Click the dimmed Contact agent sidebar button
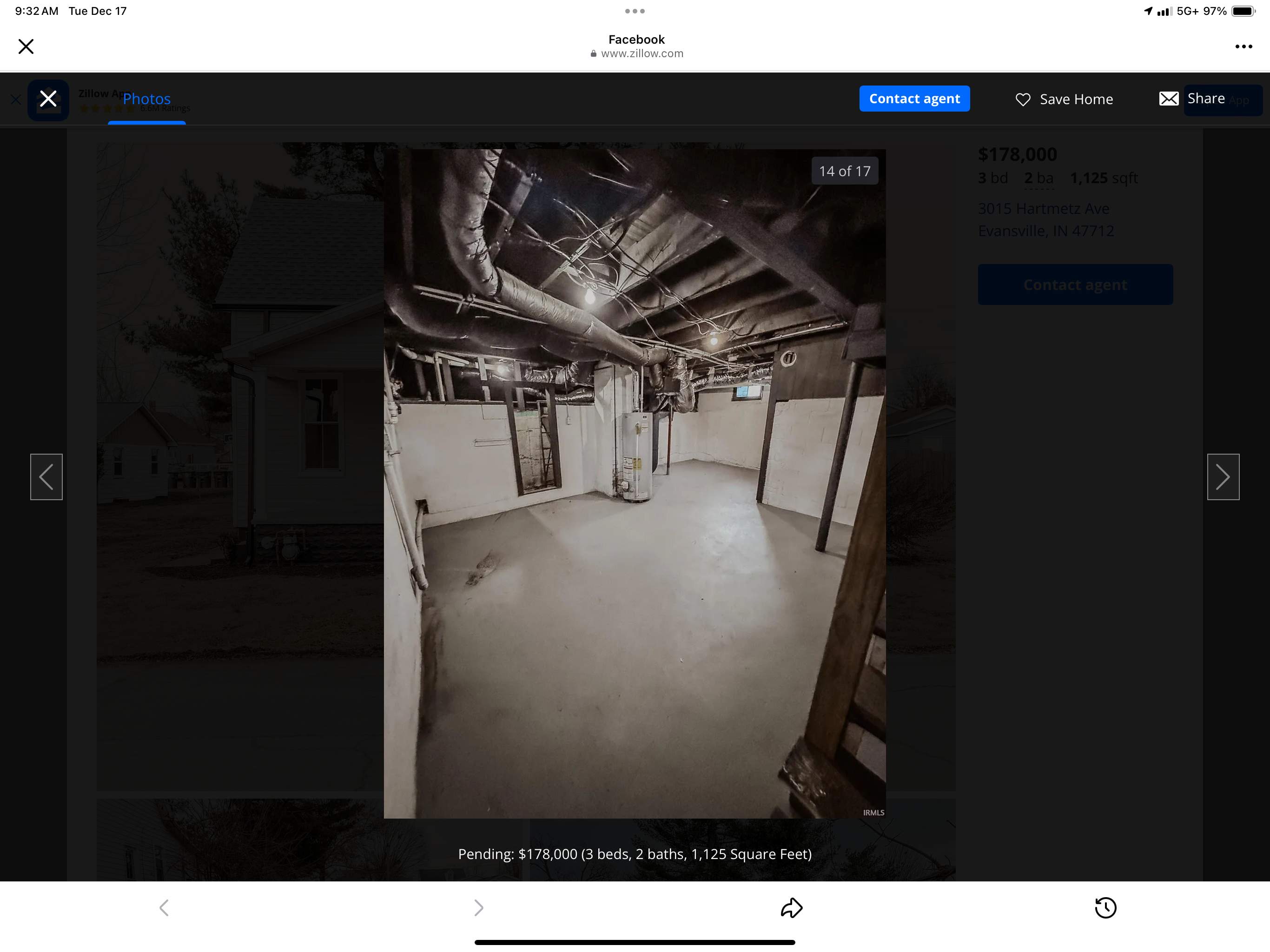Image resolution: width=1270 pixels, height=952 pixels. tap(1075, 285)
